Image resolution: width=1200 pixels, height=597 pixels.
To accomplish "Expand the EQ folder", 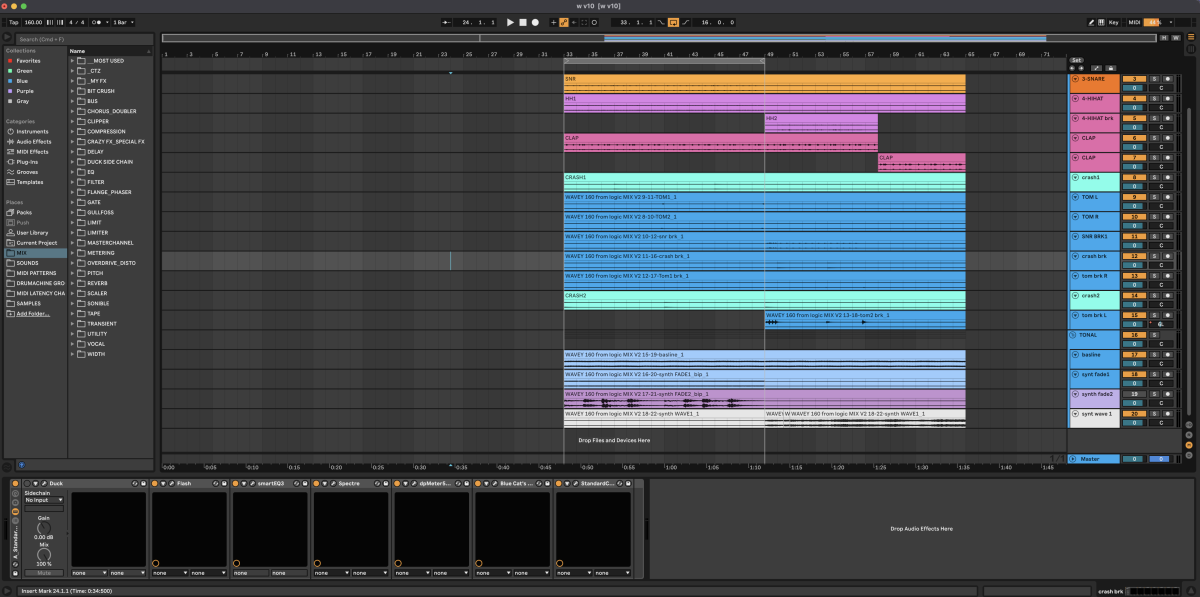I will (73, 171).
